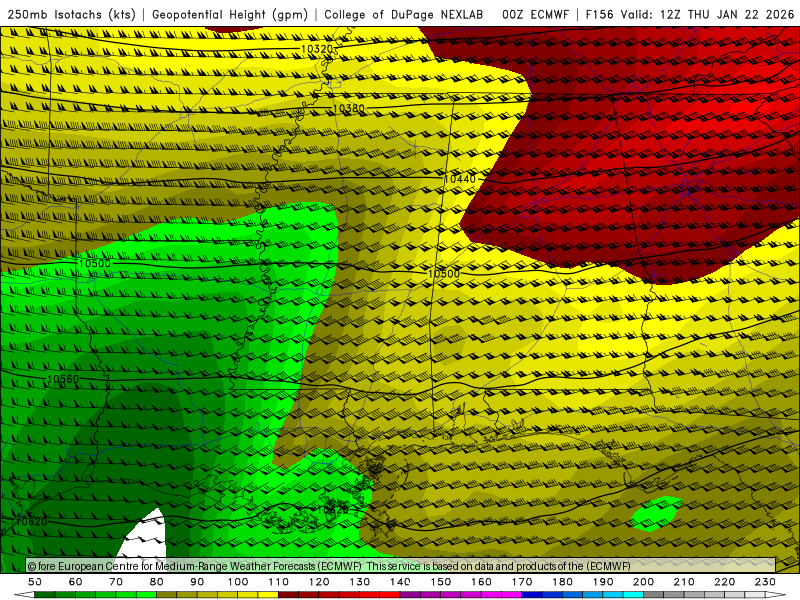Click the legend value 230
Image resolution: width=800 pixels, height=600 pixels.
(x=765, y=582)
